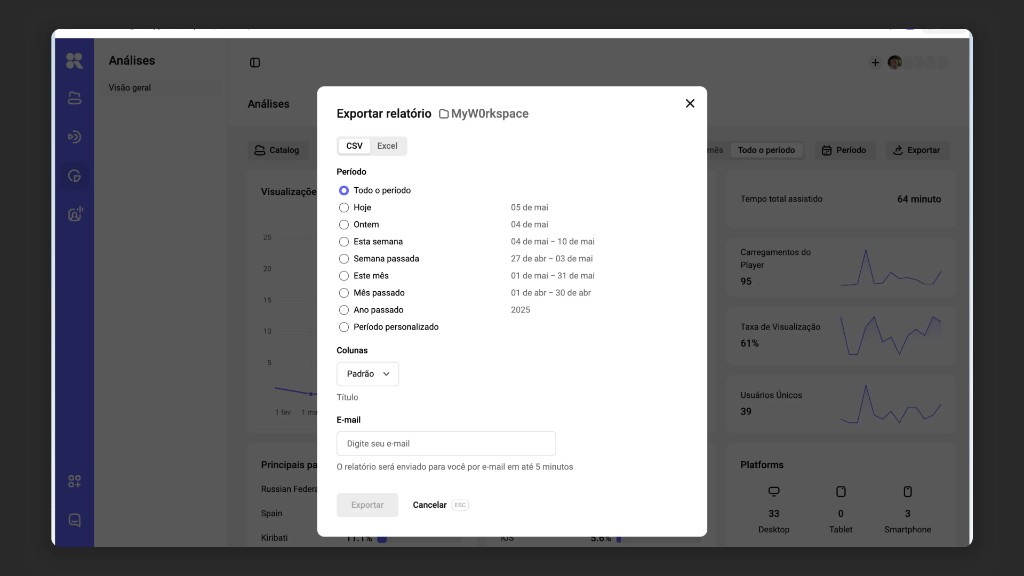The image size is (1024, 576).
Task: Toggle the side panel collapse icon
Action: 255,63
